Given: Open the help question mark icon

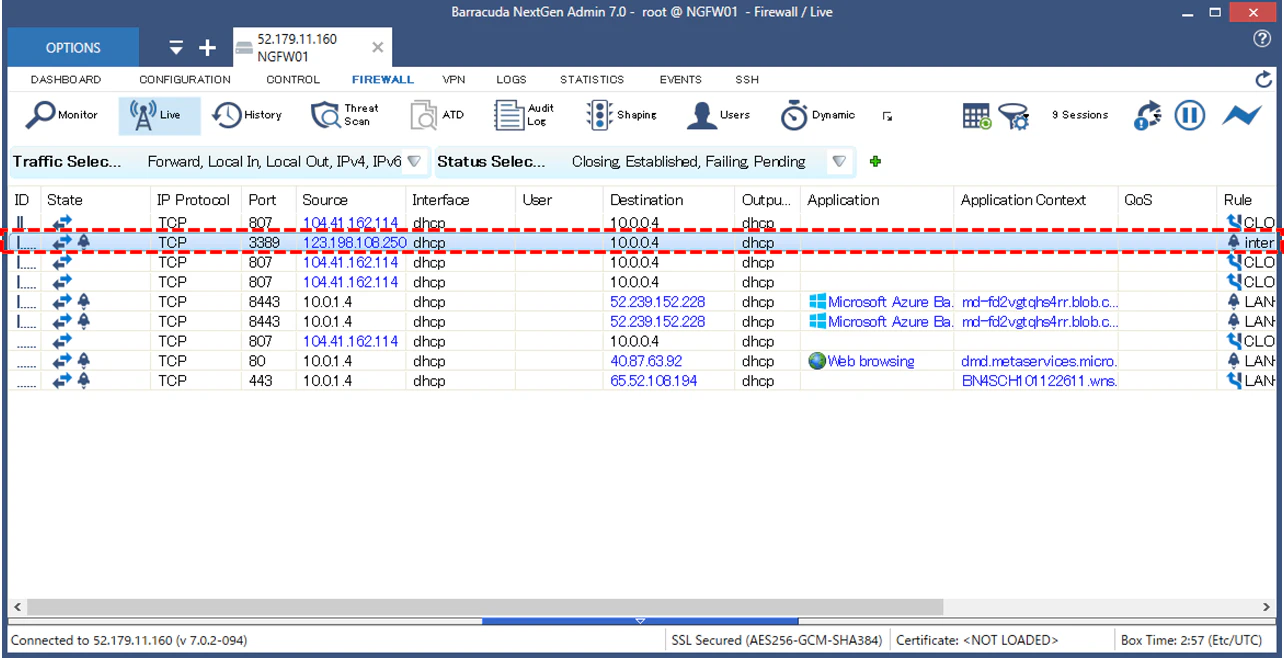Looking at the screenshot, I should point(1262,39).
